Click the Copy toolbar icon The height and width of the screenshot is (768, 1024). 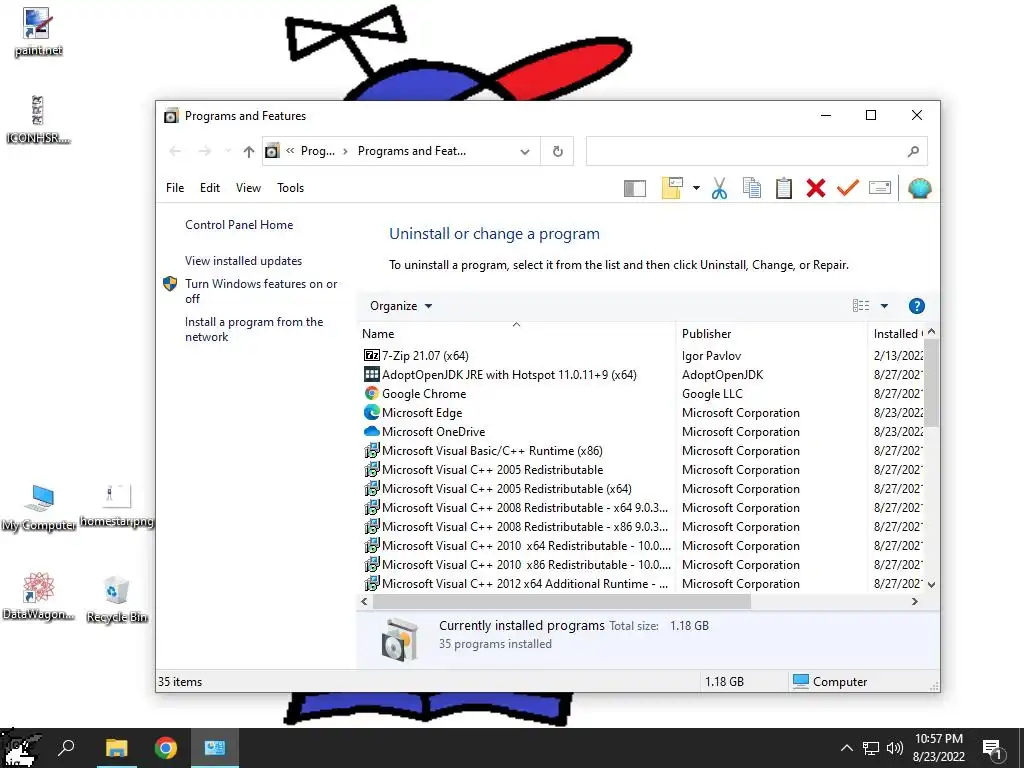pyautogui.click(x=752, y=188)
